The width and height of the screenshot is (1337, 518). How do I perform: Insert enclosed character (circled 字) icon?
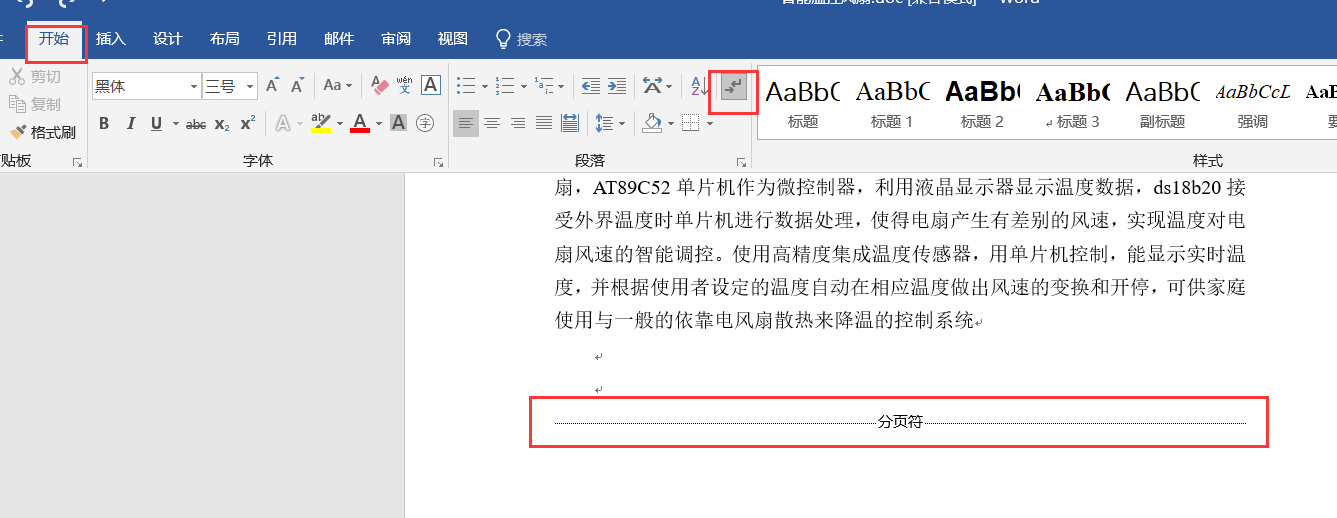(425, 123)
